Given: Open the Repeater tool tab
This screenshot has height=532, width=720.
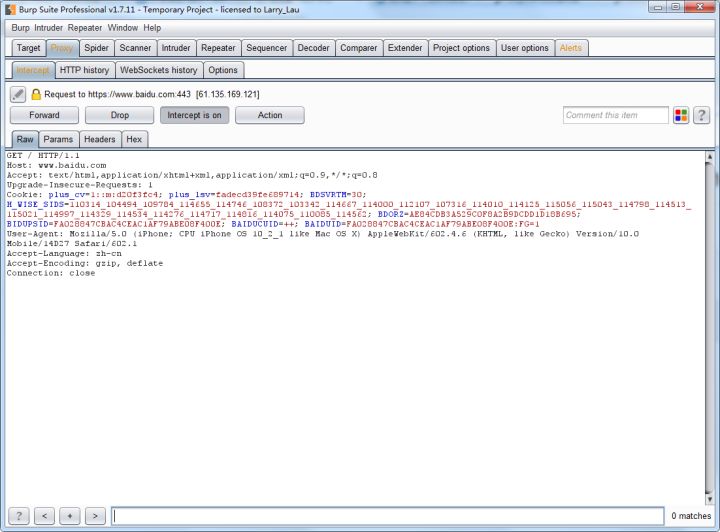Looking at the screenshot, I should (218, 48).
